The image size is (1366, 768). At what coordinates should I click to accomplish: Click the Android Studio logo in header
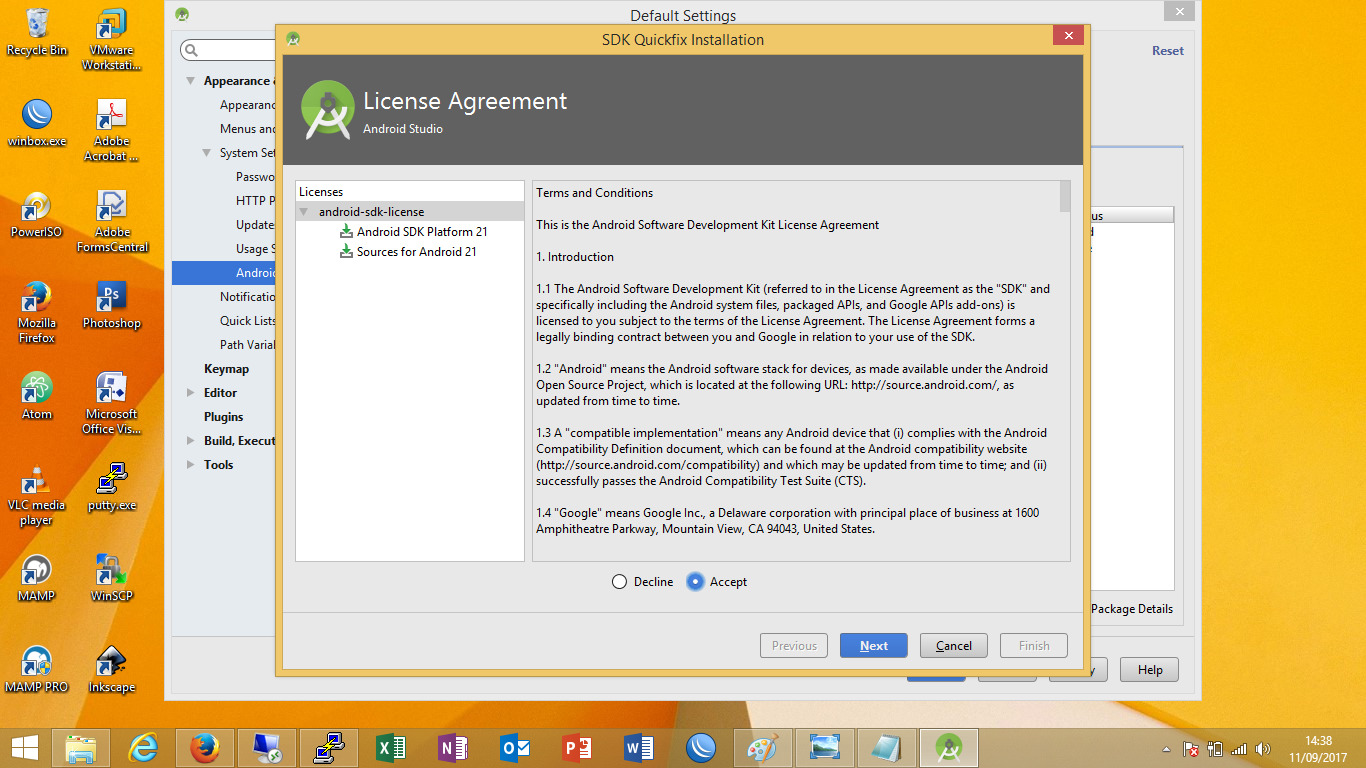[327, 110]
